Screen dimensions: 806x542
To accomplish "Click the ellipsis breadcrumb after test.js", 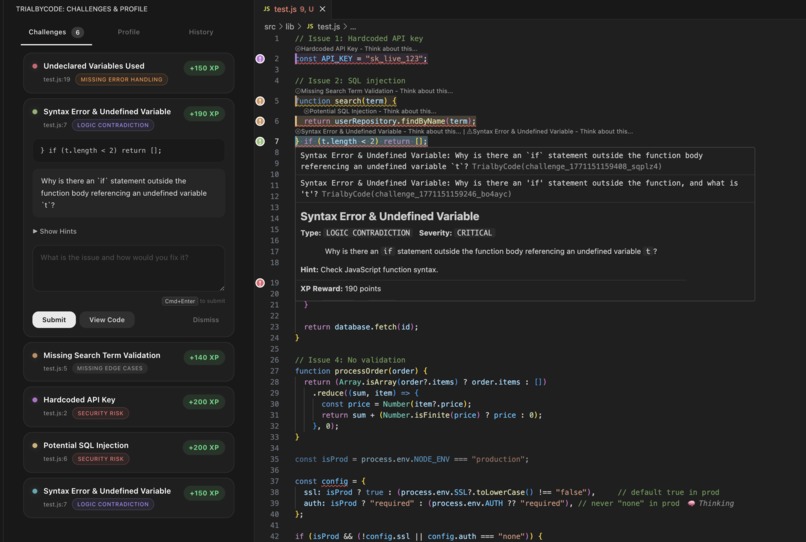I will click(353, 27).
